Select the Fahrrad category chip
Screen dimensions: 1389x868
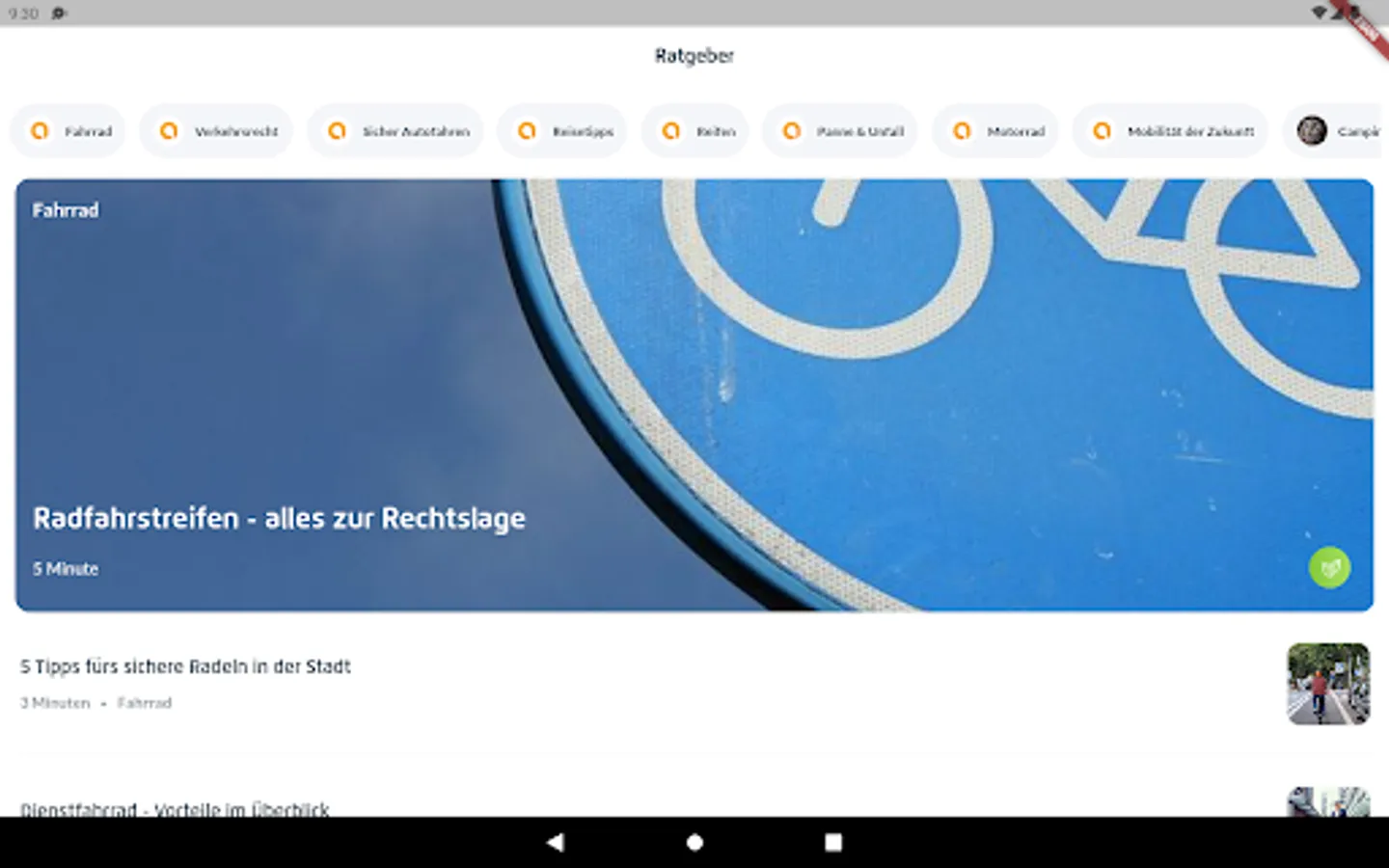[68, 131]
